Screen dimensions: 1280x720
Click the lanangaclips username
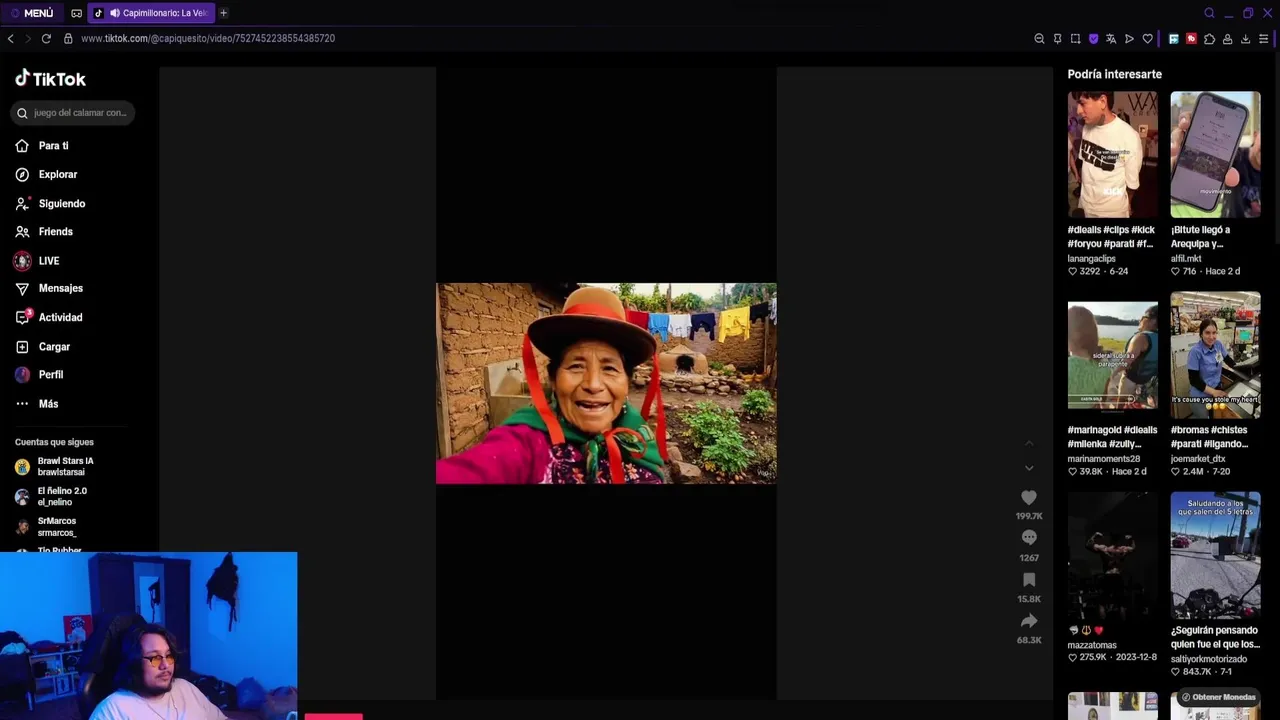[1091, 259]
